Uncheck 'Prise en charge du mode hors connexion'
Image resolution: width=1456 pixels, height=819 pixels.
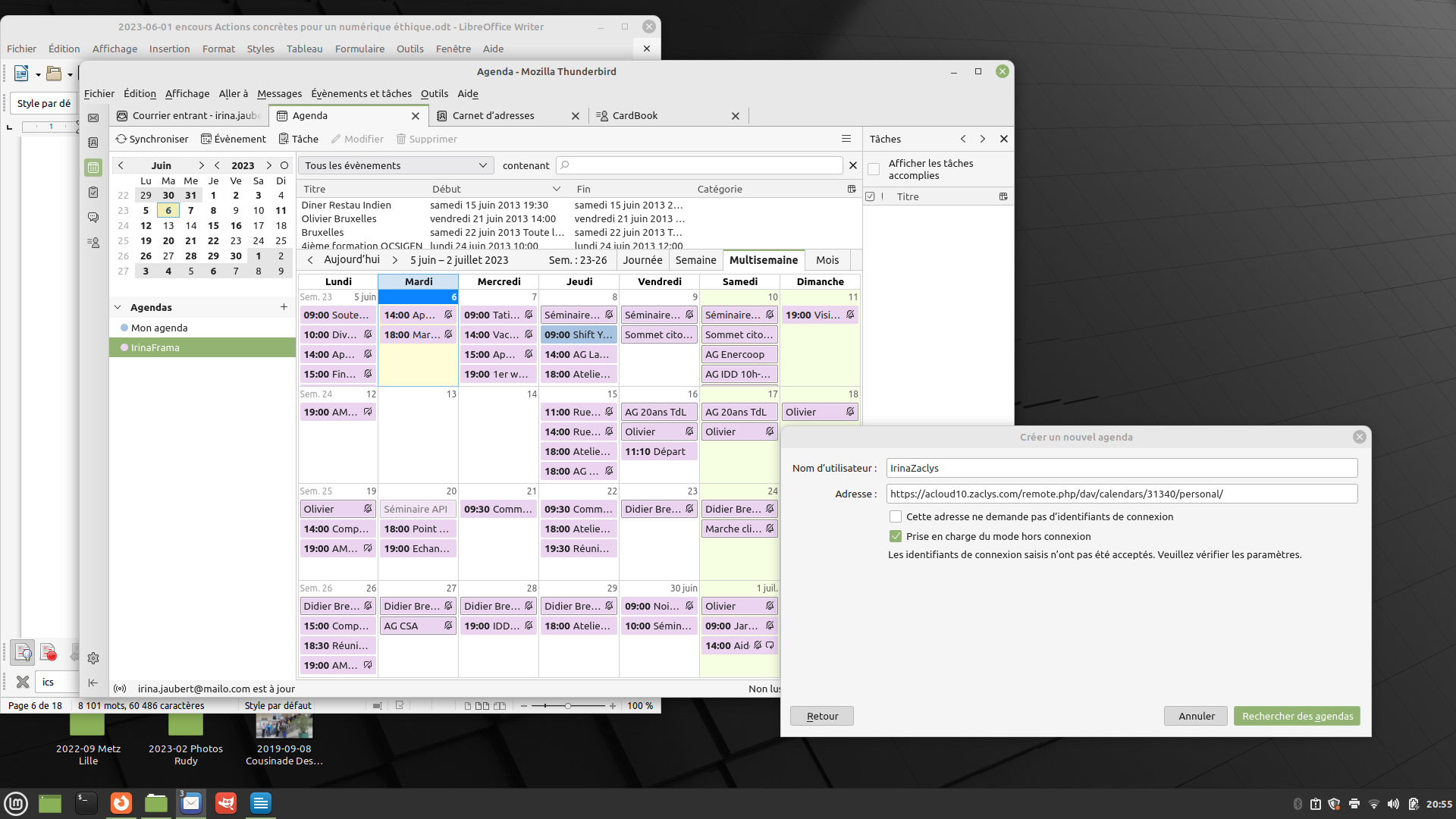[x=896, y=536]
